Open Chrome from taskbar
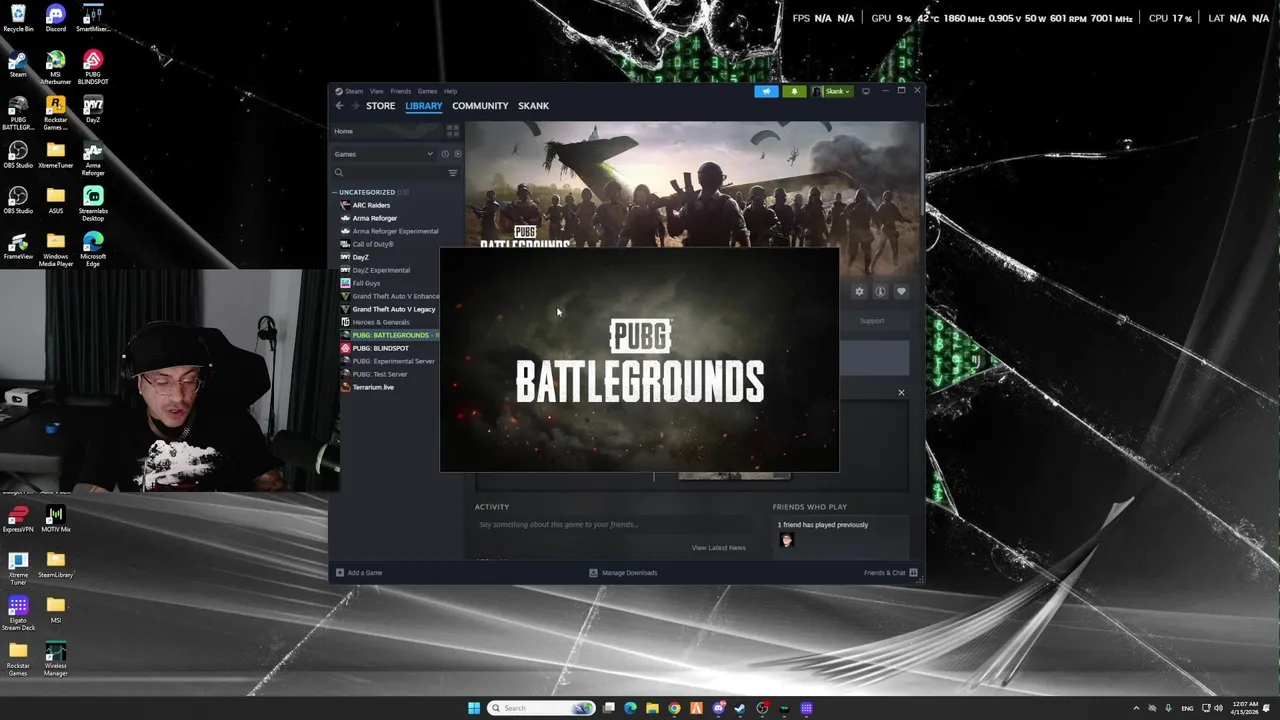The image size is (1280, 720). point(674,708)
